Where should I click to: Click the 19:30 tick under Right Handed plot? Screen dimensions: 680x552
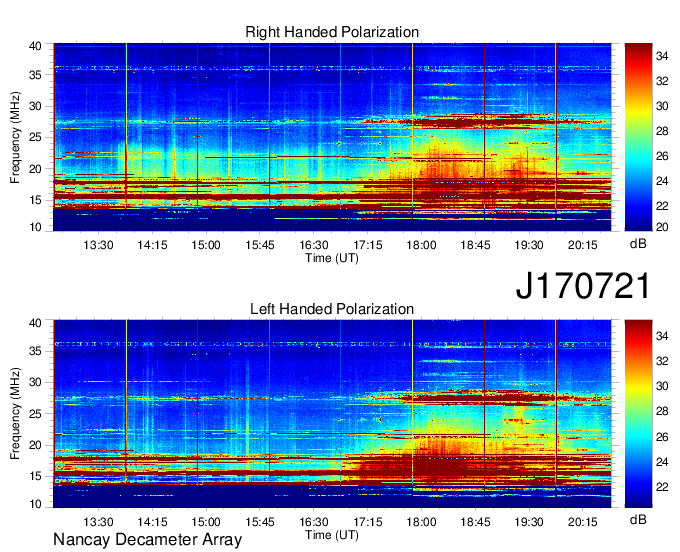click(529, 245)
